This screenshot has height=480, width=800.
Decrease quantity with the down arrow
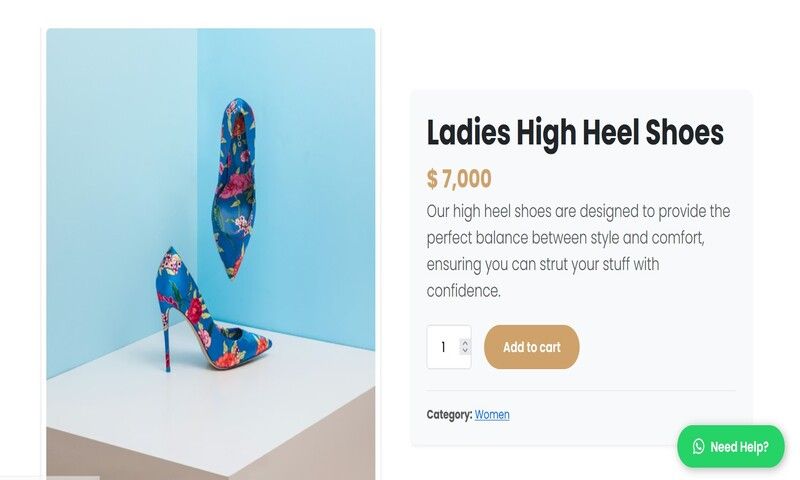point(464,351)
